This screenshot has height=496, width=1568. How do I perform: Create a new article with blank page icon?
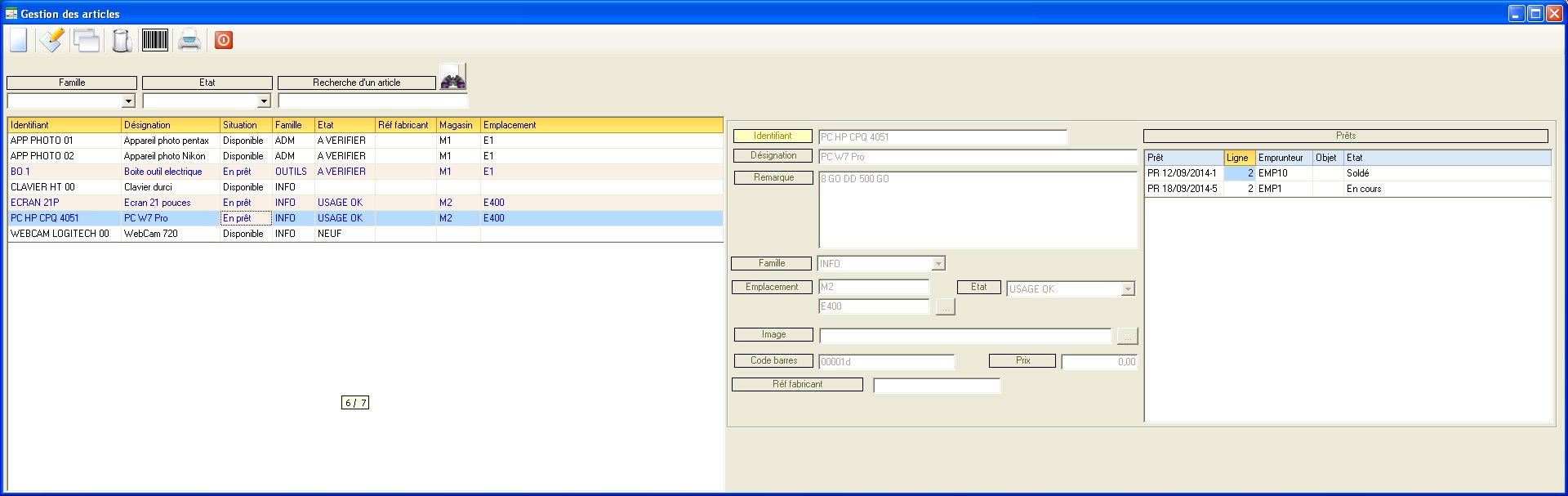pos(18,40)
